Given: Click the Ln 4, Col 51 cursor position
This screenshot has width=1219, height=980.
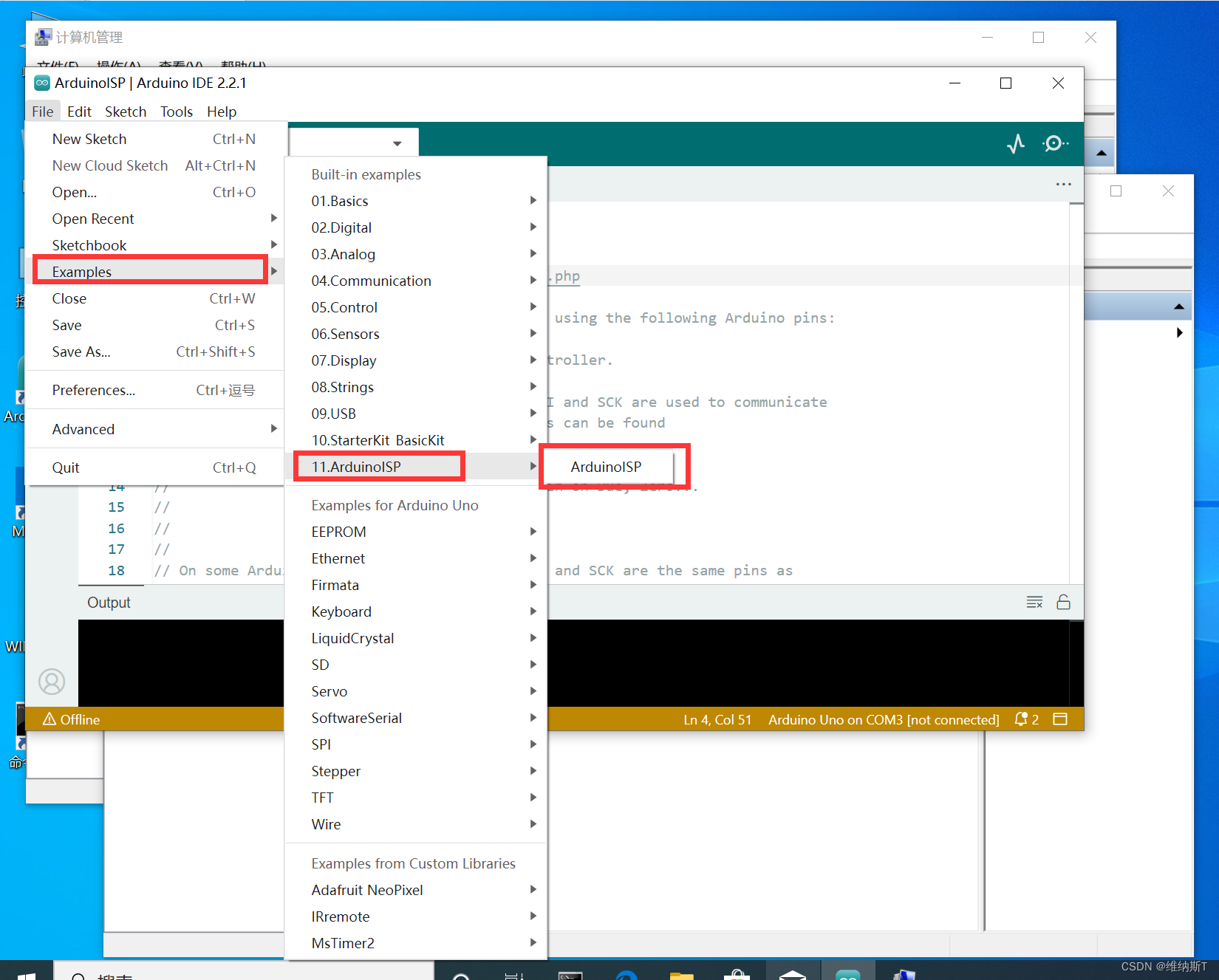Looking at the screenshot, I should [717, 719].
